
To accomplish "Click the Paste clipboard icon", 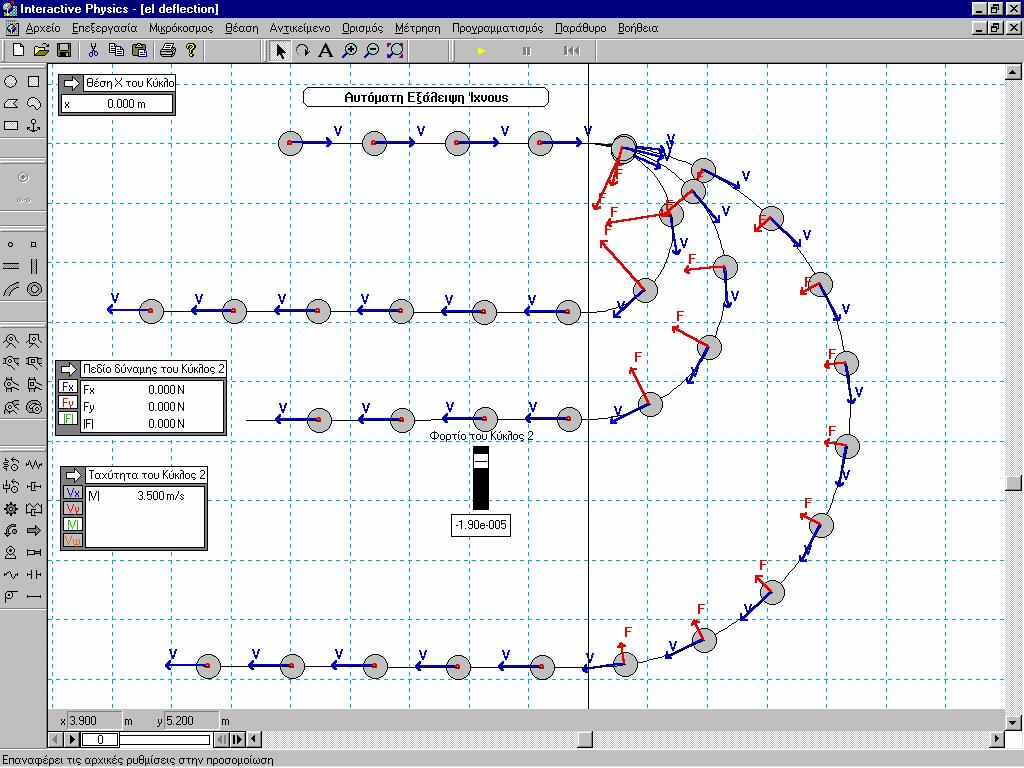I will tap(139, 50).
